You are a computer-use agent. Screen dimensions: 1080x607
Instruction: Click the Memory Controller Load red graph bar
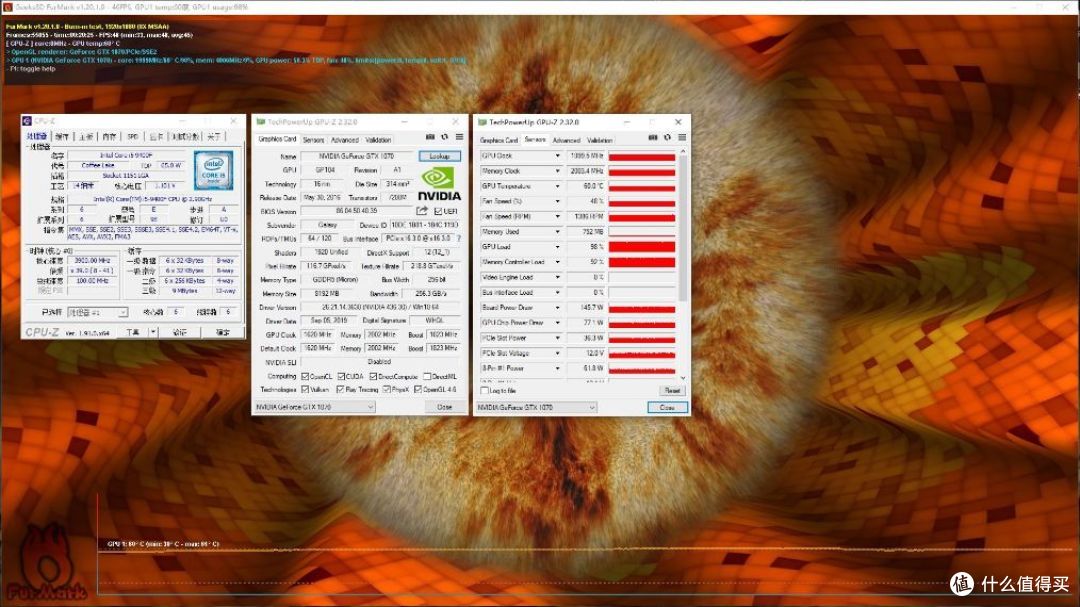point(642,262)
